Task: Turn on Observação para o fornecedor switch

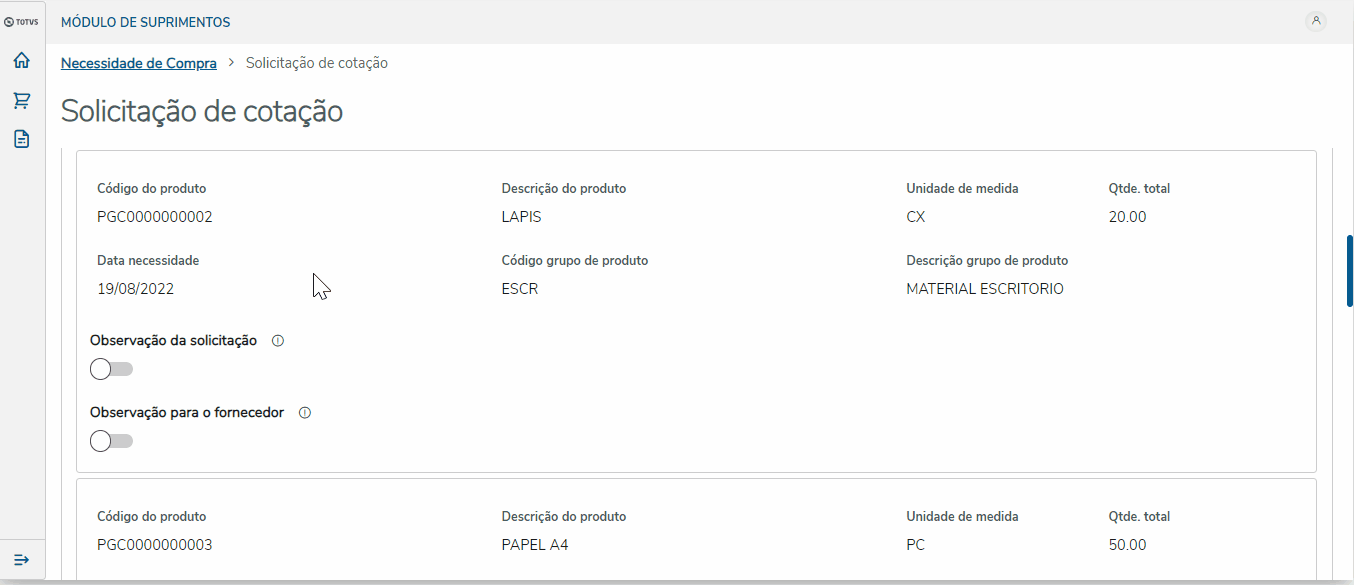Action: [111, 441]
